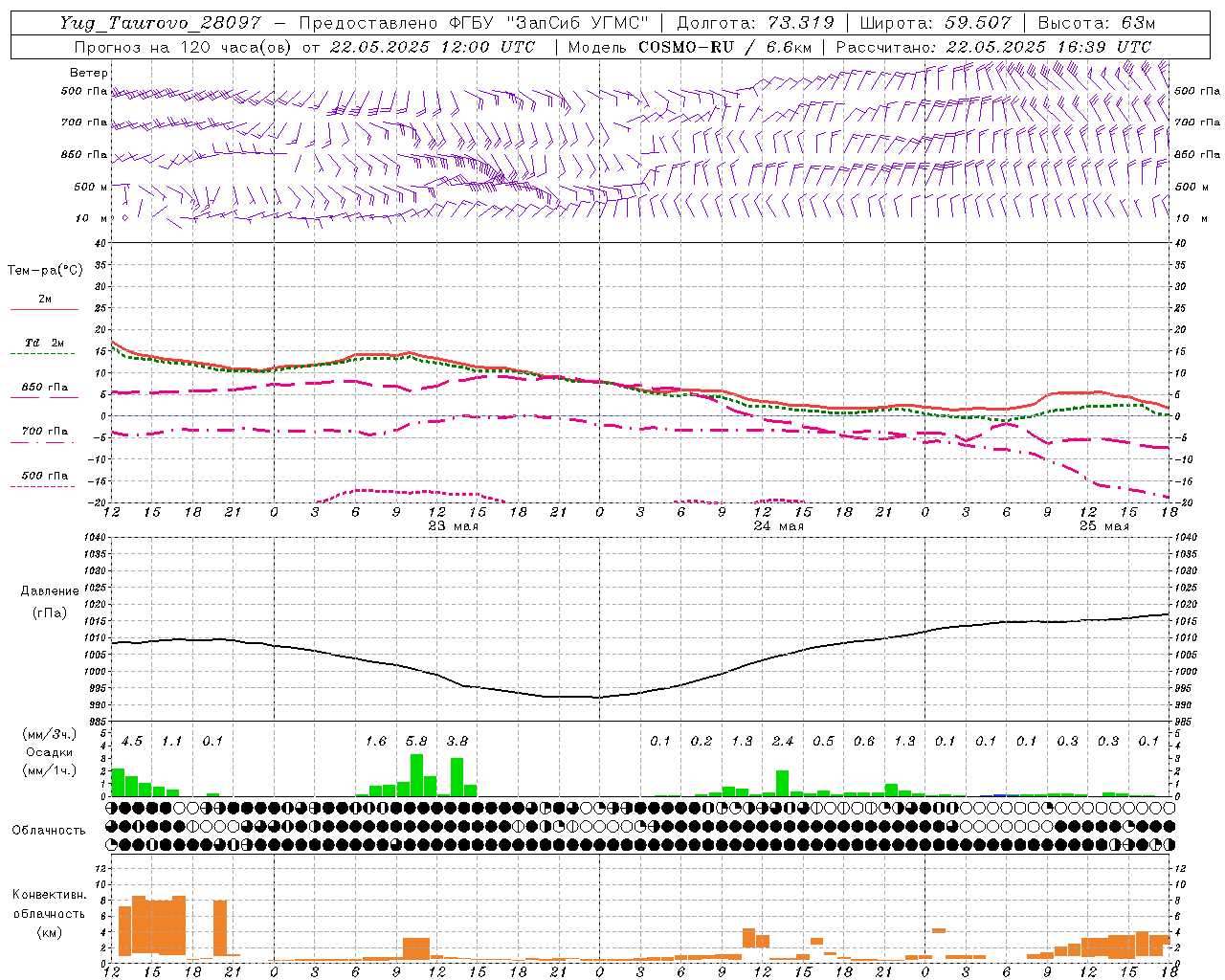
Task: Click the computed time Рассчитано: 22.05.2025 16:39 UTC
Action: (992, 47)
